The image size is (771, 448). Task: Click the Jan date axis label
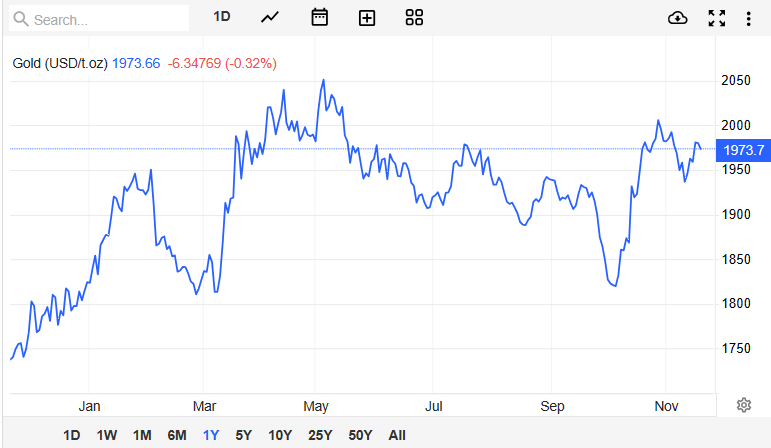pos(89,406)
